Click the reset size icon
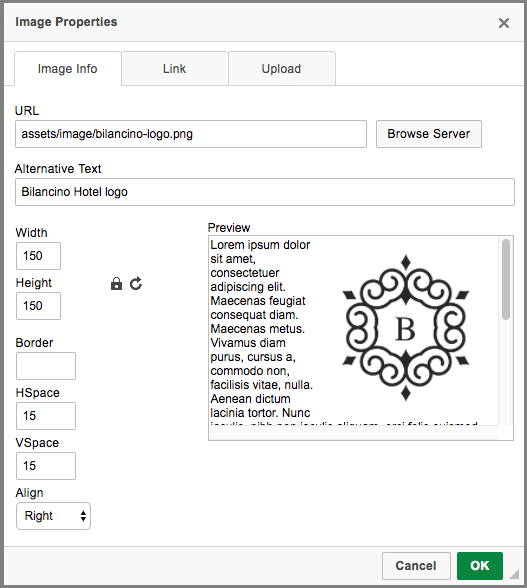The height and width of the screenshot is (588, 527). coord(136,284)
